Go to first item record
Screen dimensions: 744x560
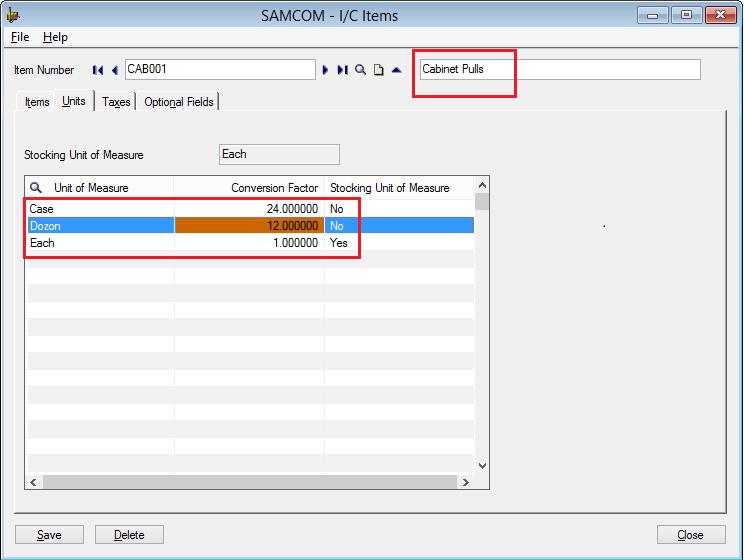tap(98, 70)
